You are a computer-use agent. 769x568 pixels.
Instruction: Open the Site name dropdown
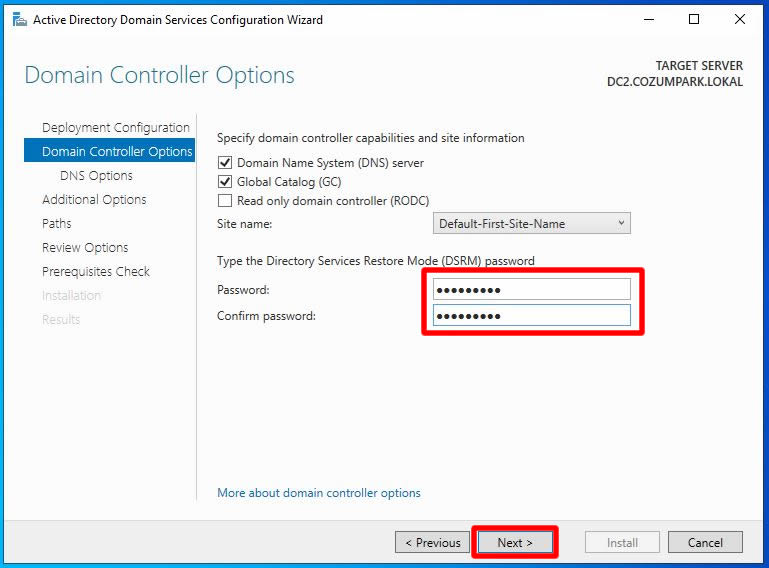531,224
